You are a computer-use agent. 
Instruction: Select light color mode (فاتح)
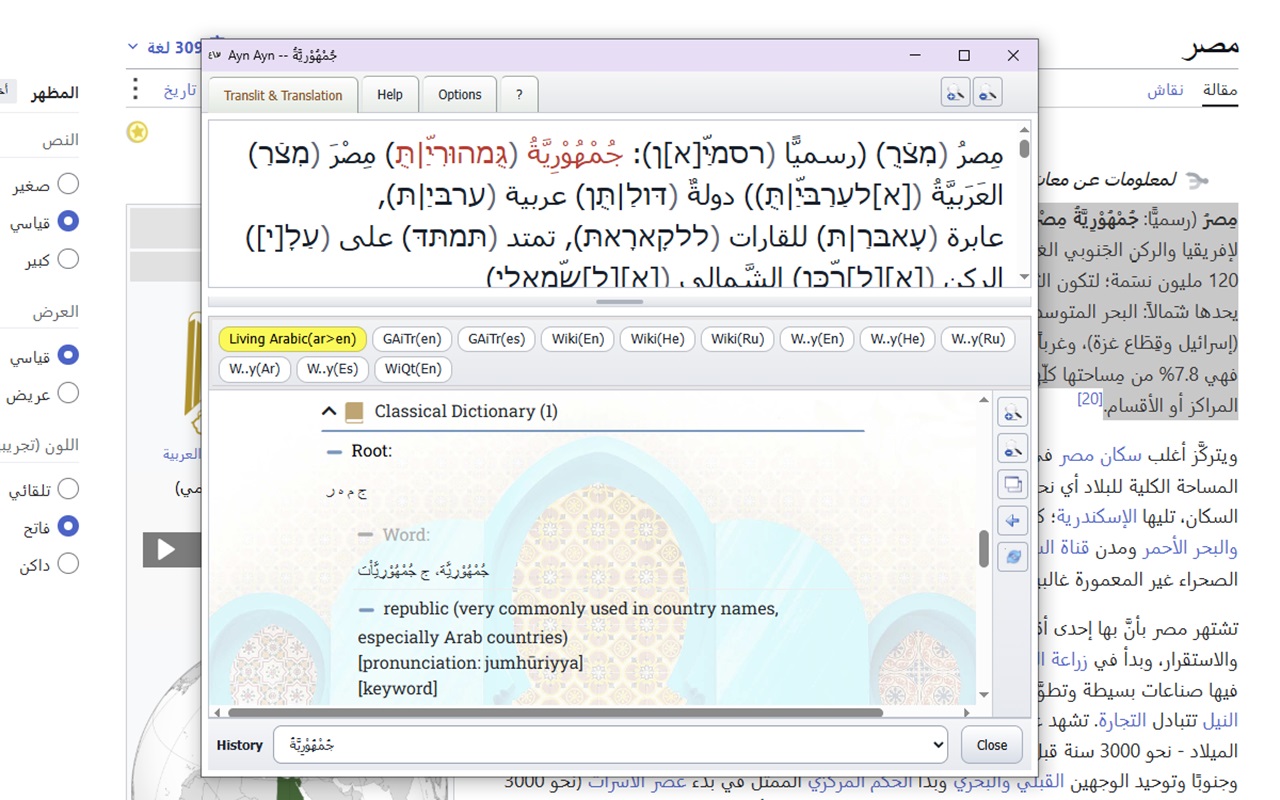point(68,526)
